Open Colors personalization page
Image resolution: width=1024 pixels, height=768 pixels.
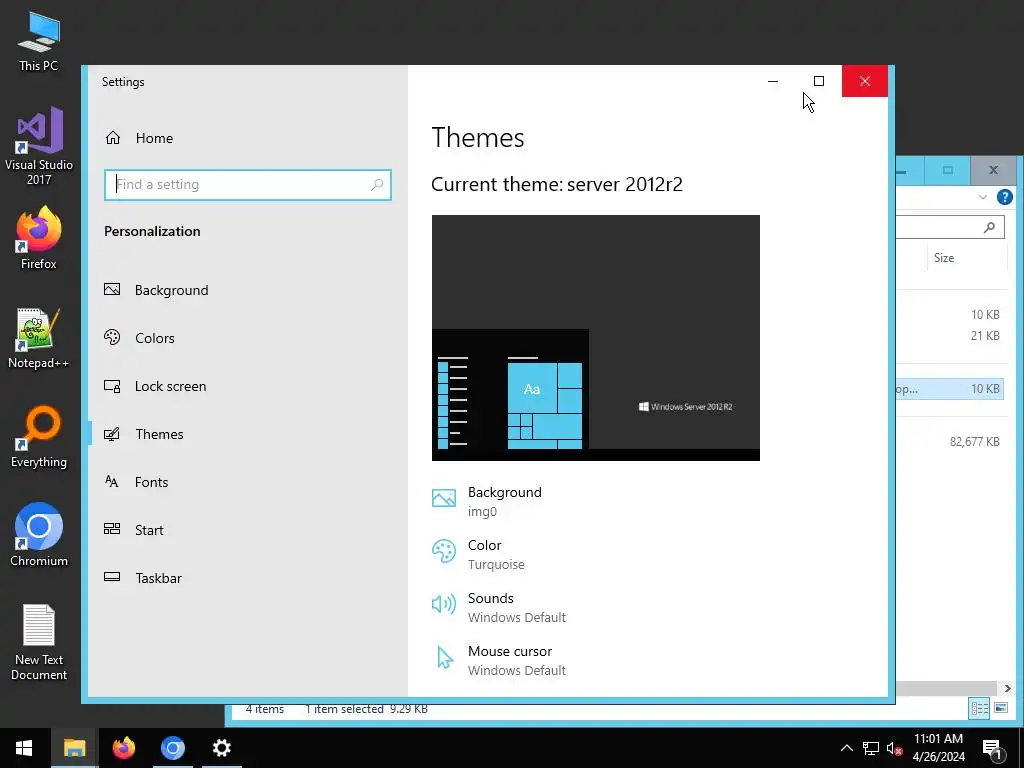click(x=139, y=338)
